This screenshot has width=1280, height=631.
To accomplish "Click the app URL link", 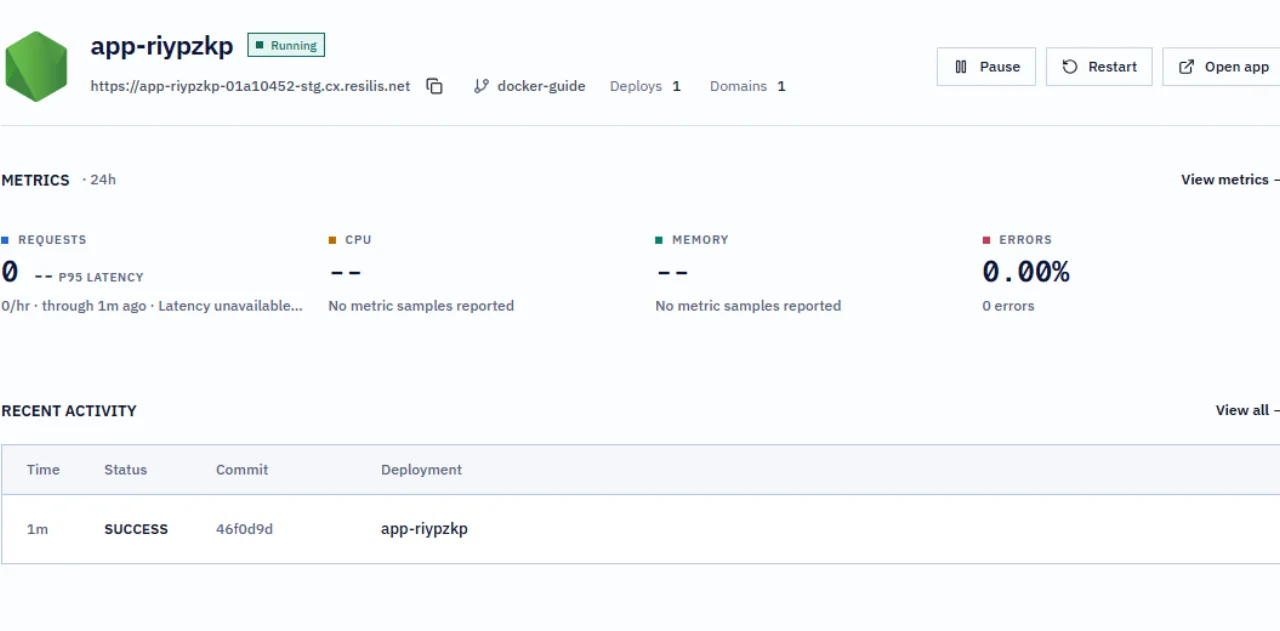I will pyautogui.click(x=250, y=86).
